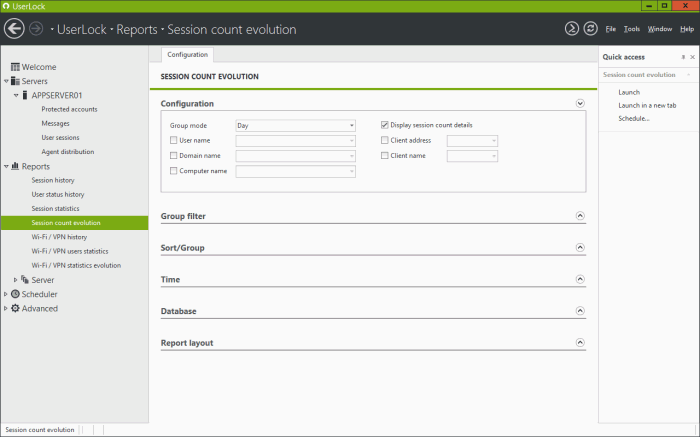Open the Client address dropdown
Image resolution: width=700 pixels, height=437 pixels.
(x=472, y=141)
